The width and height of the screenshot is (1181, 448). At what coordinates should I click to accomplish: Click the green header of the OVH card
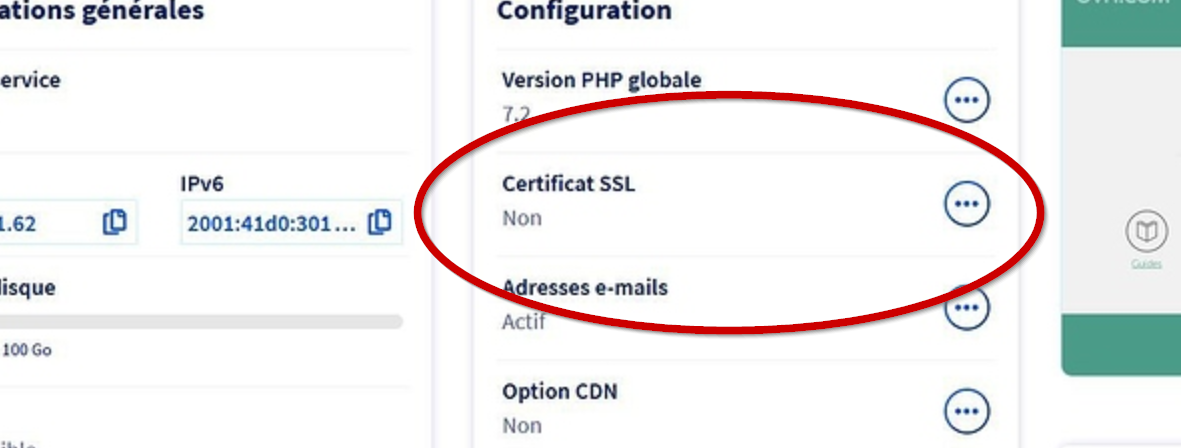(x=1121, y=23)
